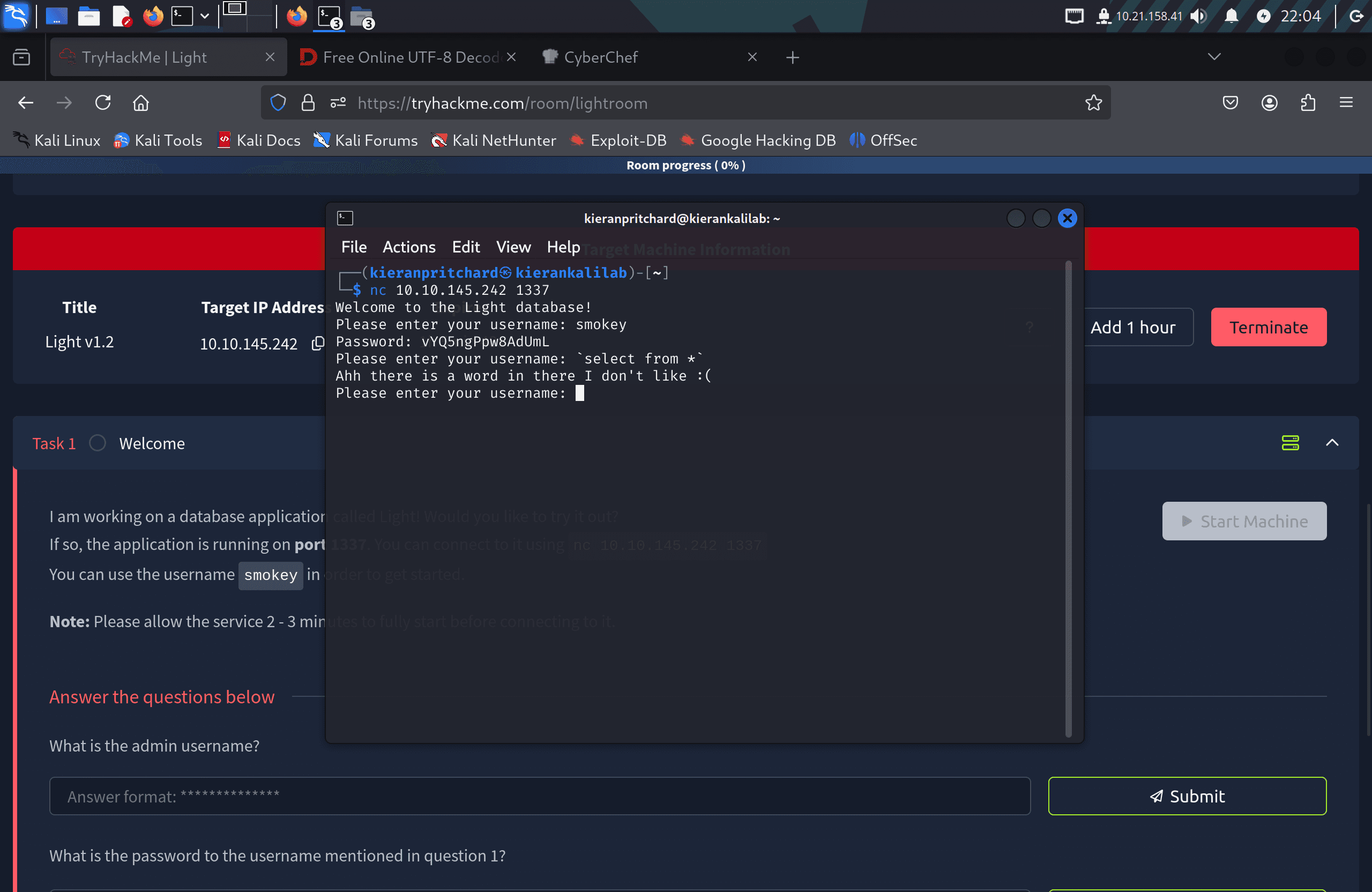The width and height of the screenshot is (1372, 892).
Task: Switch to the Free Online UTF-8 Decoder tab
Action: (x=407, y=57)
